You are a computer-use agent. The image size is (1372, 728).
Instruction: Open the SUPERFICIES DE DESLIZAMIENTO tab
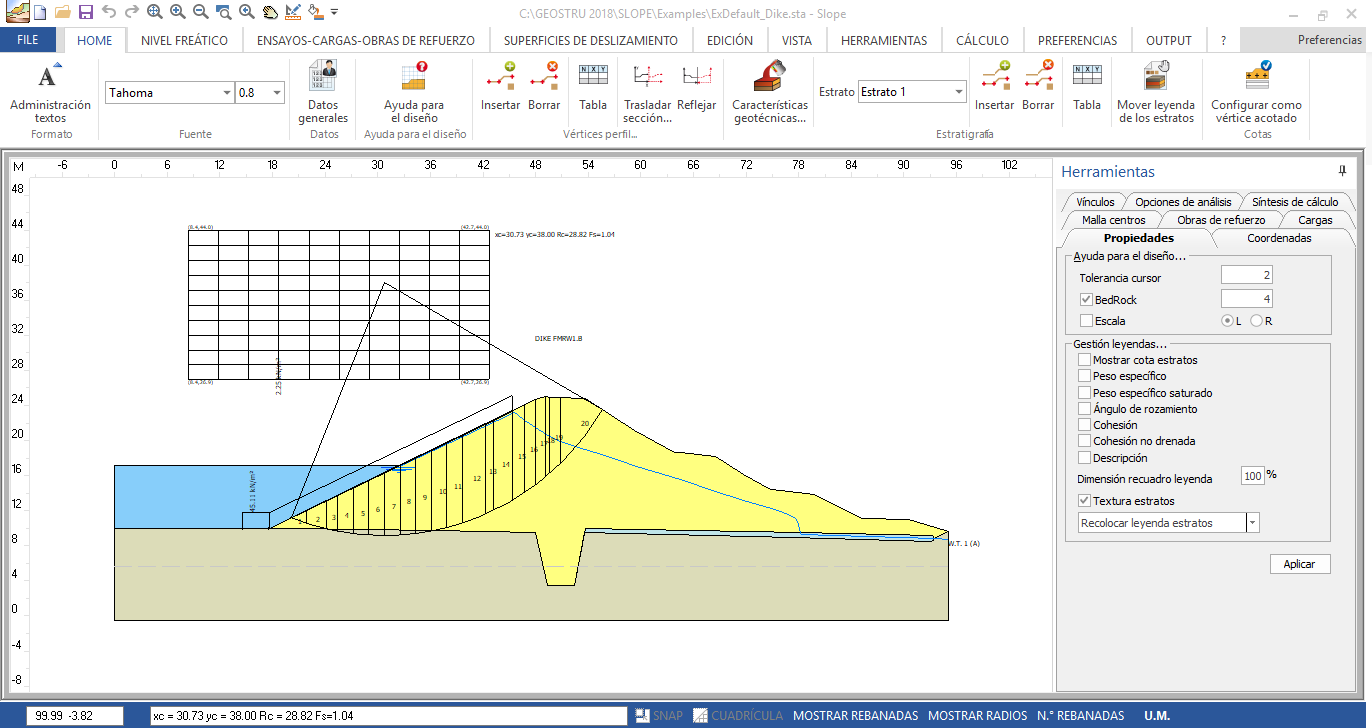pyautogui.click(x=591, y=41)
